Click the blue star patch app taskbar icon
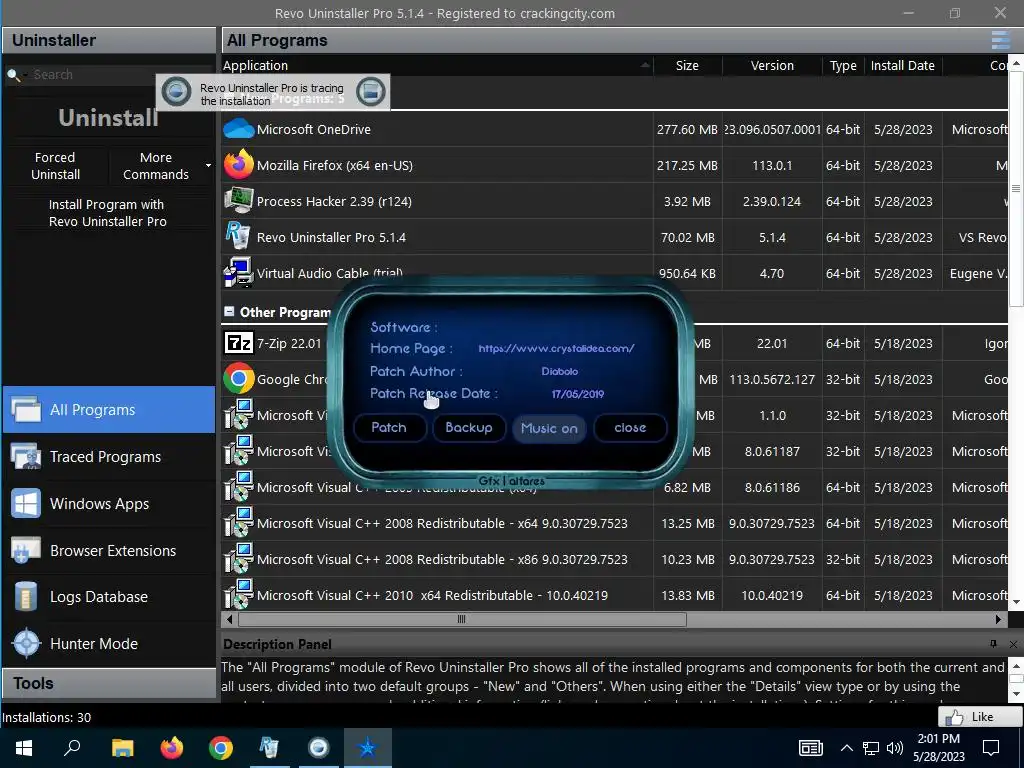 pyautogui.click(x=368, y=747)
